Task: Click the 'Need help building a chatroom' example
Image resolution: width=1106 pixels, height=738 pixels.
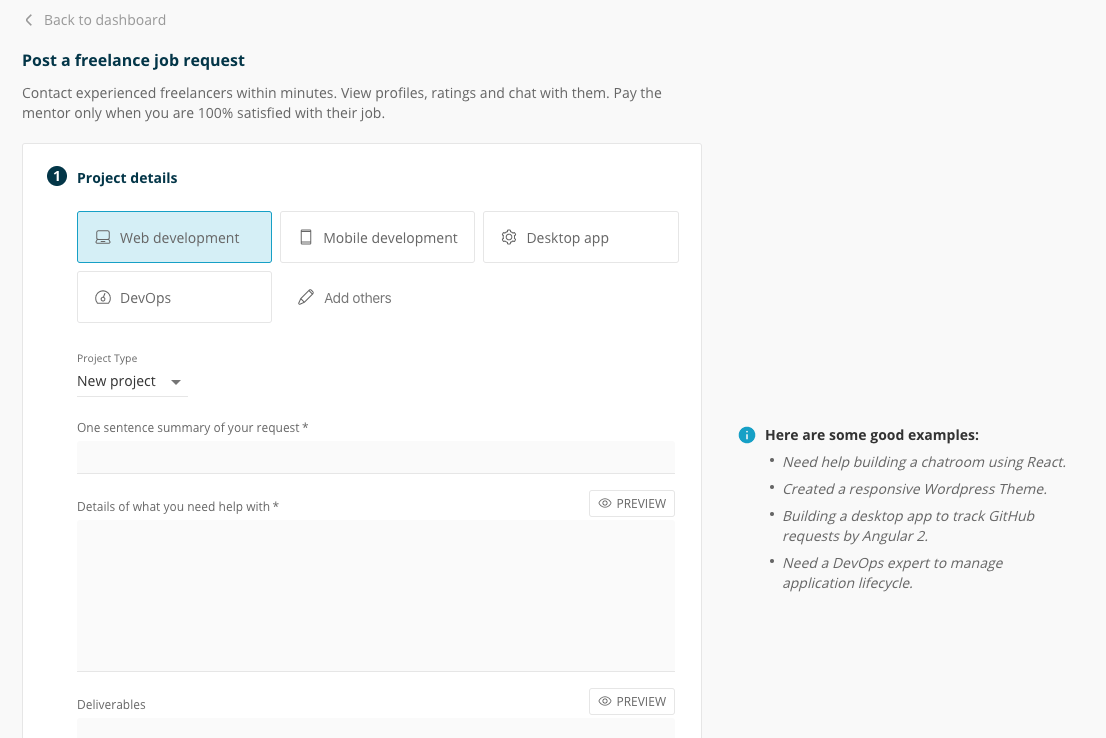Action: 924,462
